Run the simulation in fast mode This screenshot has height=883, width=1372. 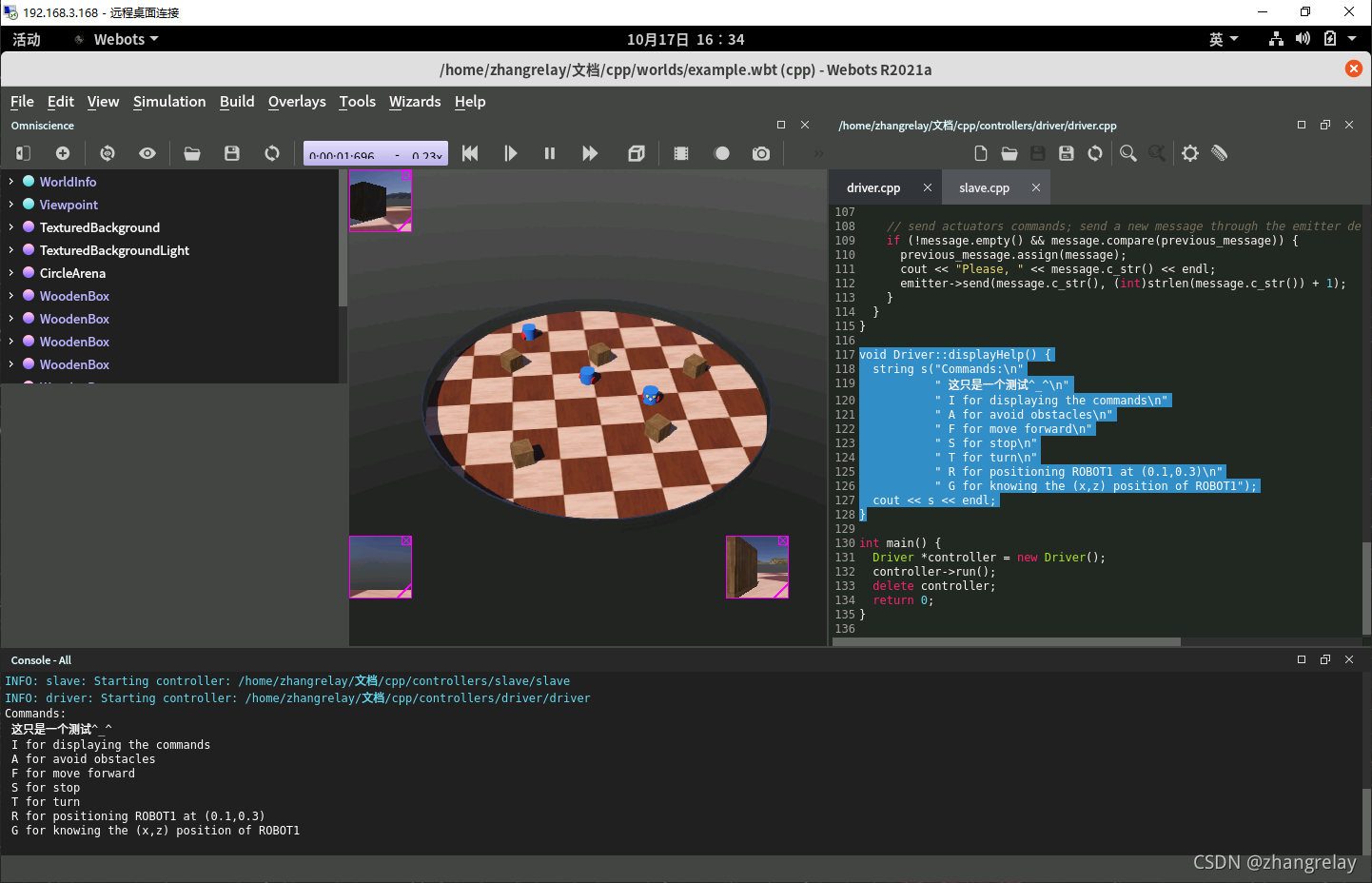pyautogui.click(x=590, y=153)
